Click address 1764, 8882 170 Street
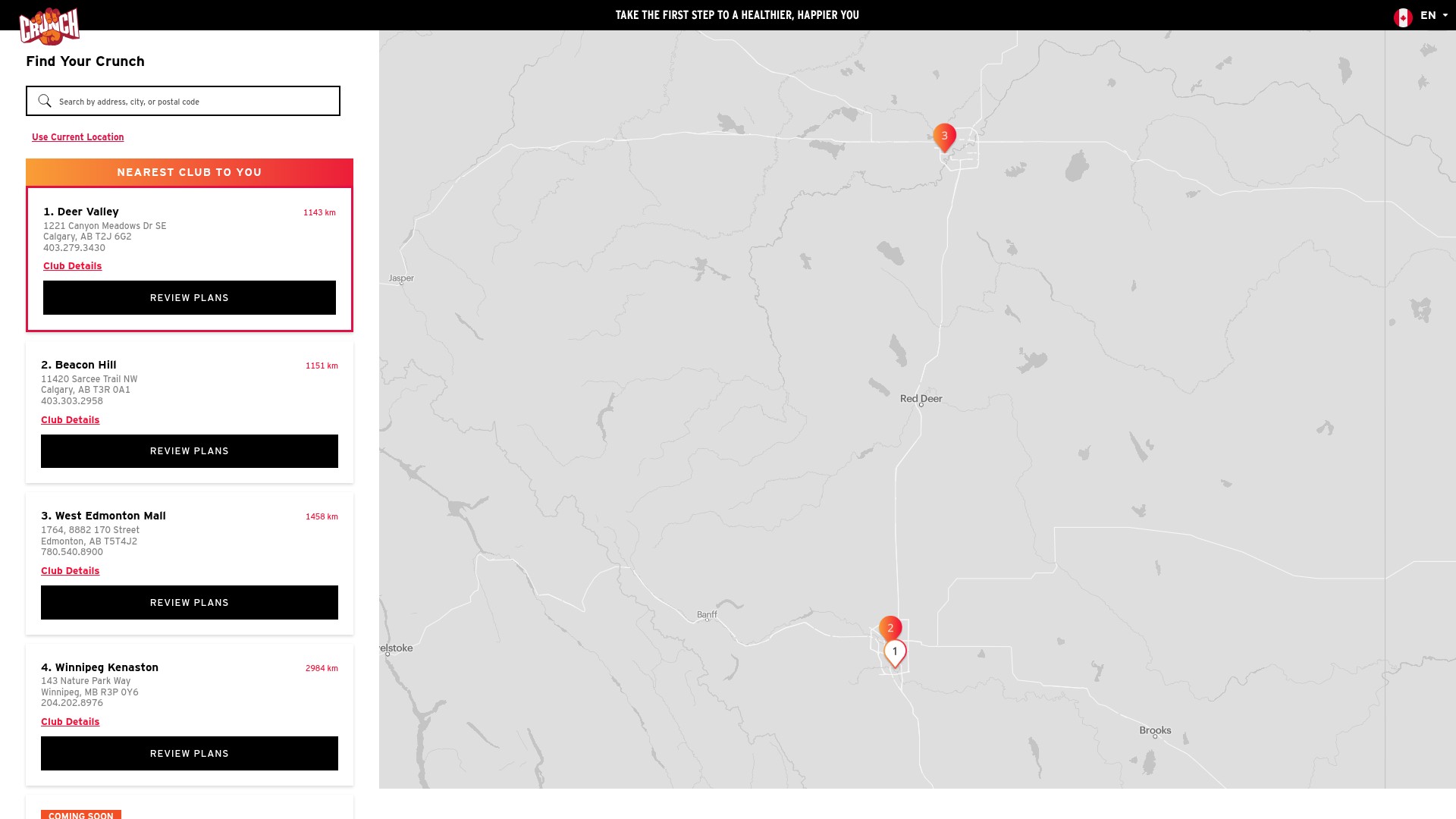Screen dimensions: 1456x819 point(90,530)
